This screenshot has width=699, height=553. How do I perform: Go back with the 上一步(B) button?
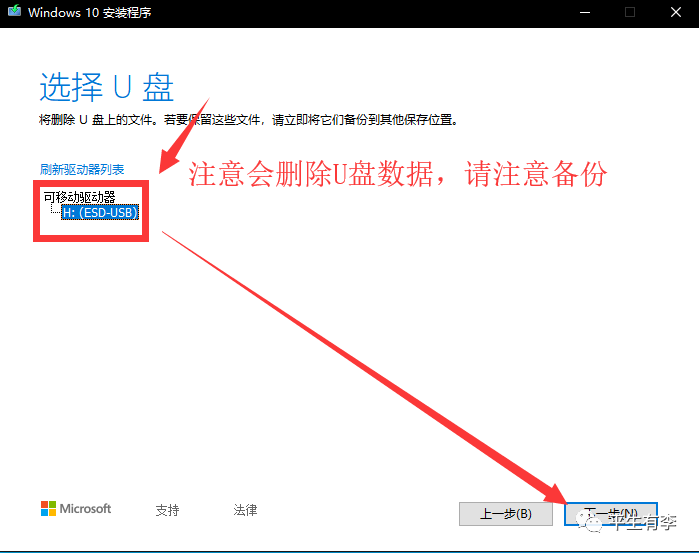pos(506,514)
